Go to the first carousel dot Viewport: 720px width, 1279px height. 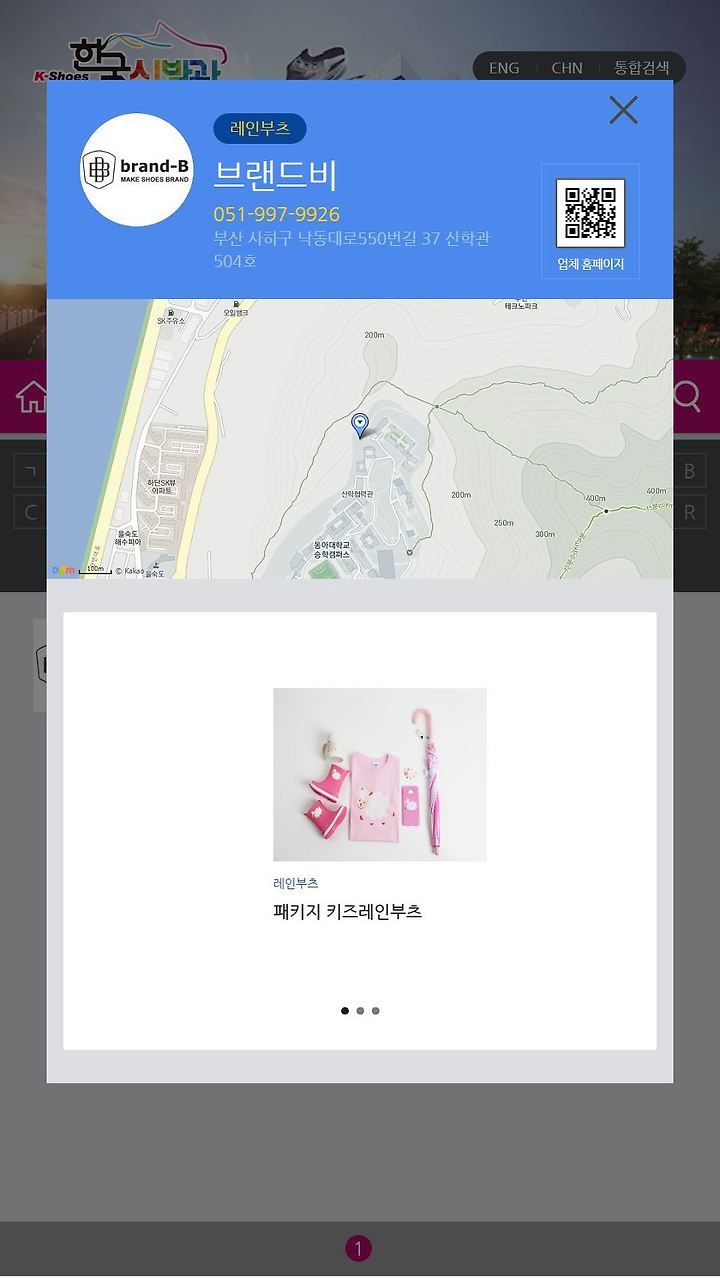pyautogui.click(x=345, y=1011)
